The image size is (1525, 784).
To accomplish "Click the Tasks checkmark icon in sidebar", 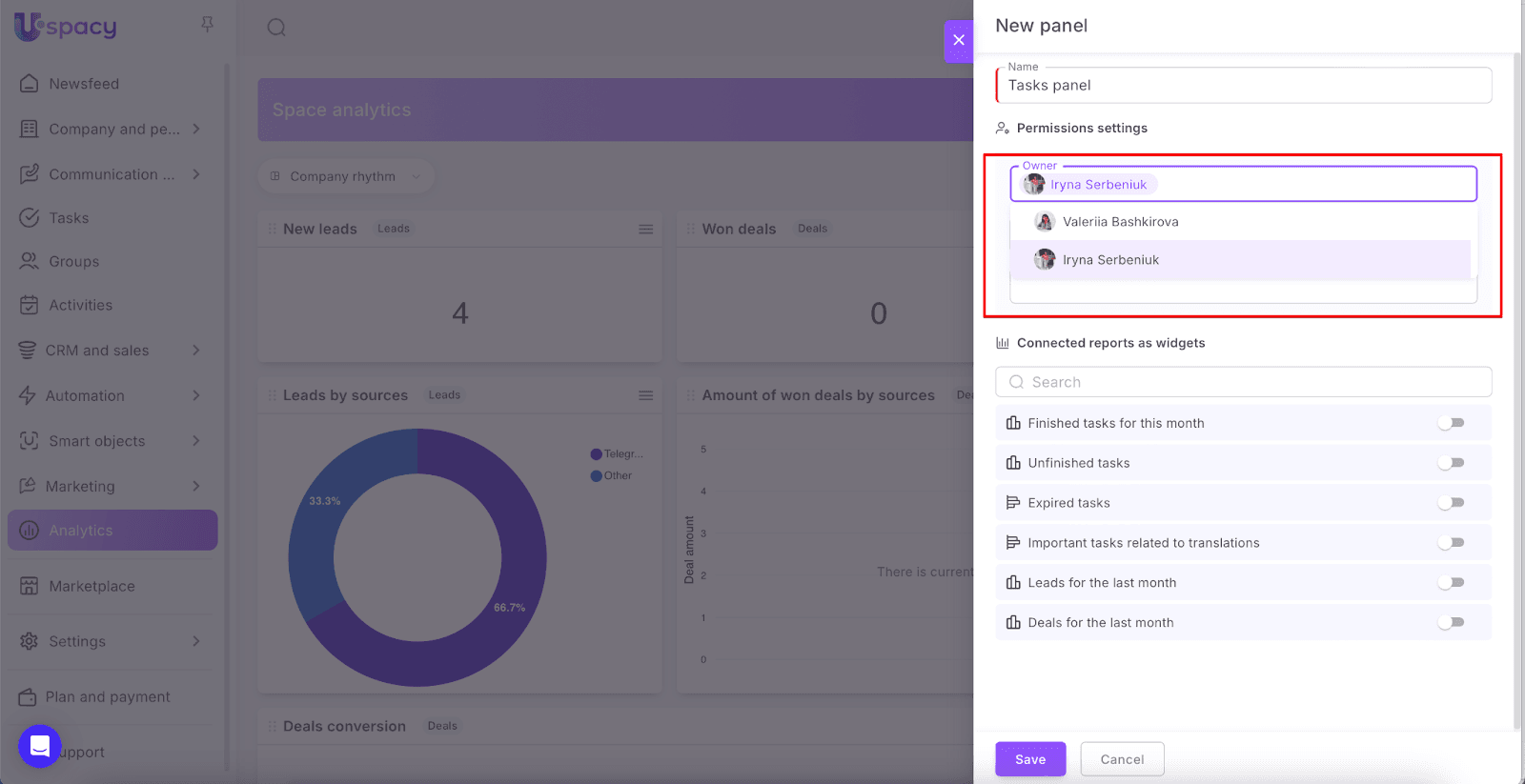I will 30,218.
